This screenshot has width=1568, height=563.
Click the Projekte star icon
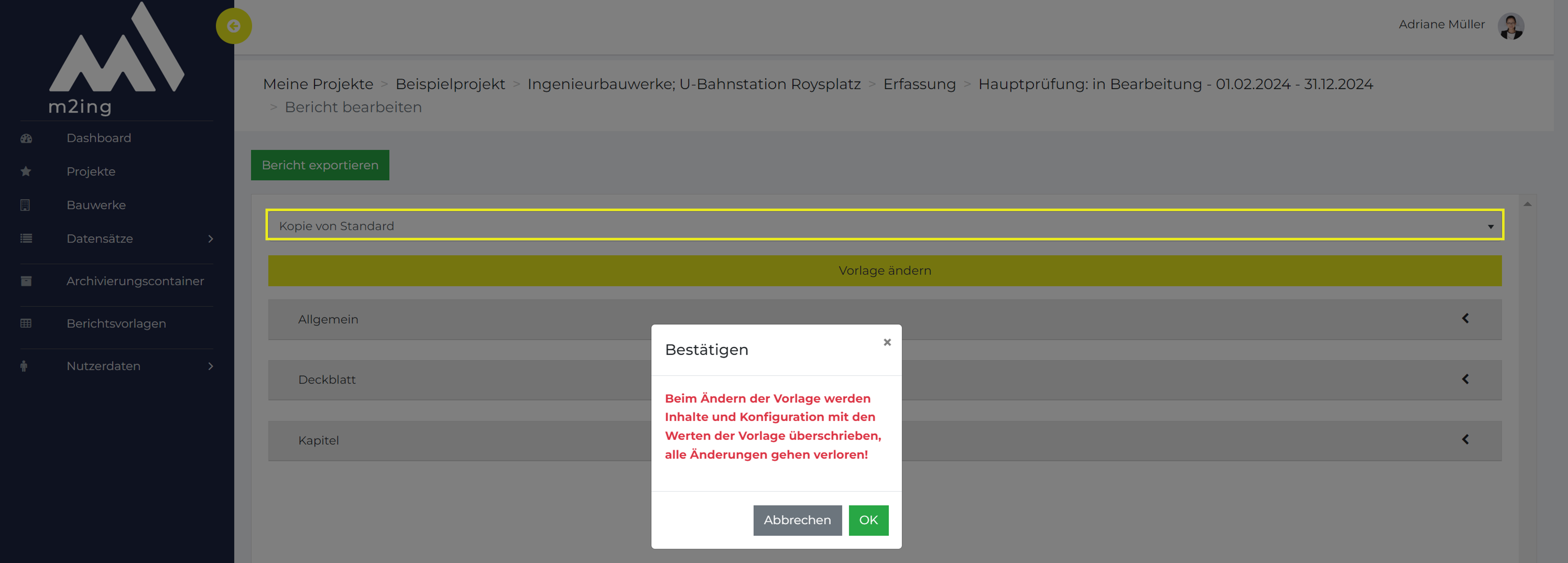26,172
